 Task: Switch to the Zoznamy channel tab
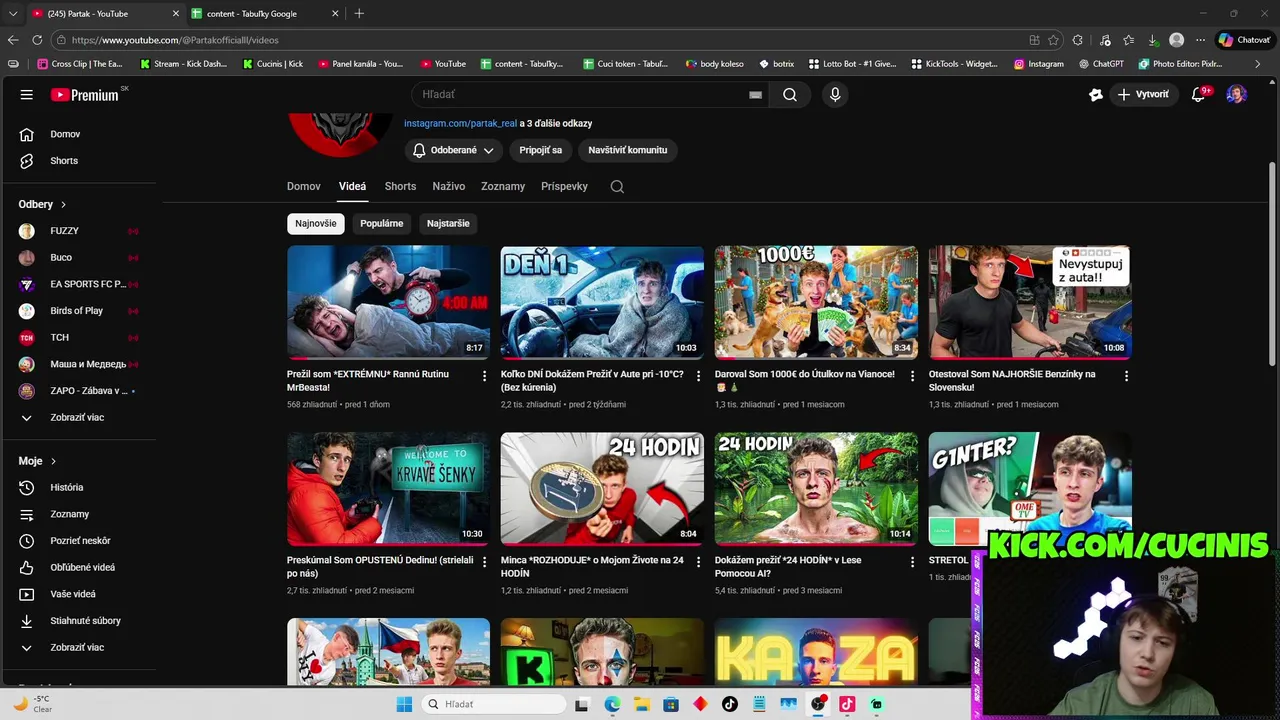coord(503,186)
